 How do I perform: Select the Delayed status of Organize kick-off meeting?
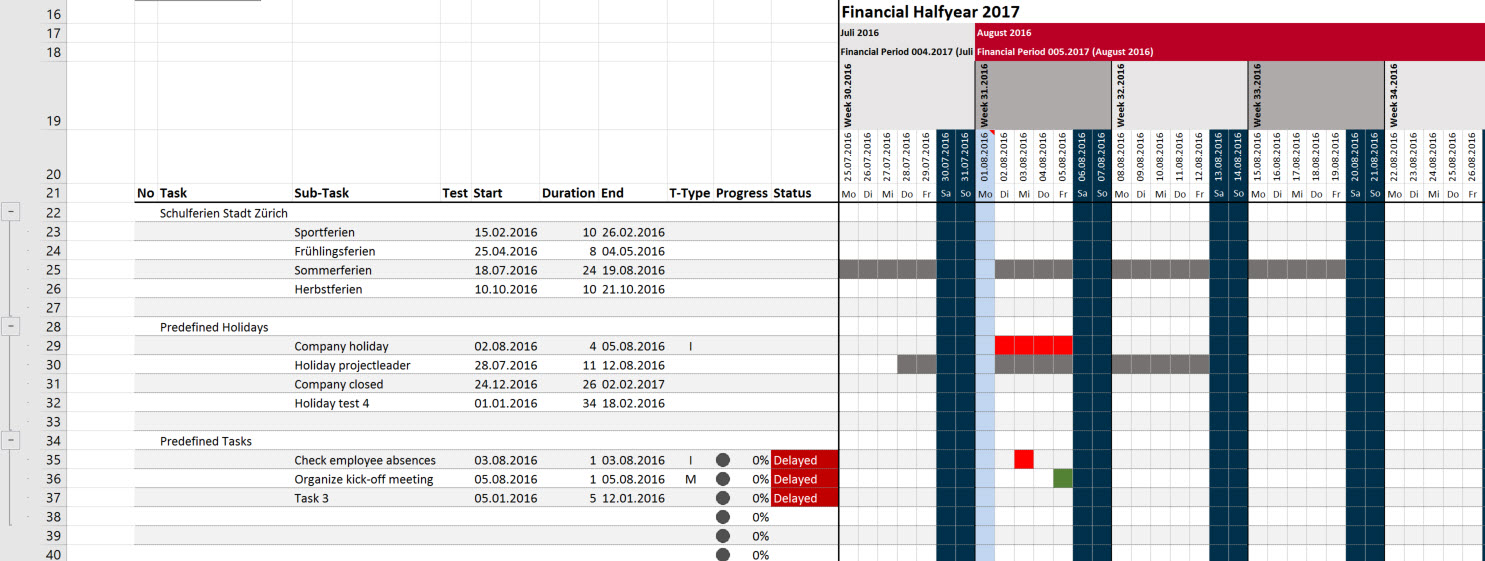[804, 479]
